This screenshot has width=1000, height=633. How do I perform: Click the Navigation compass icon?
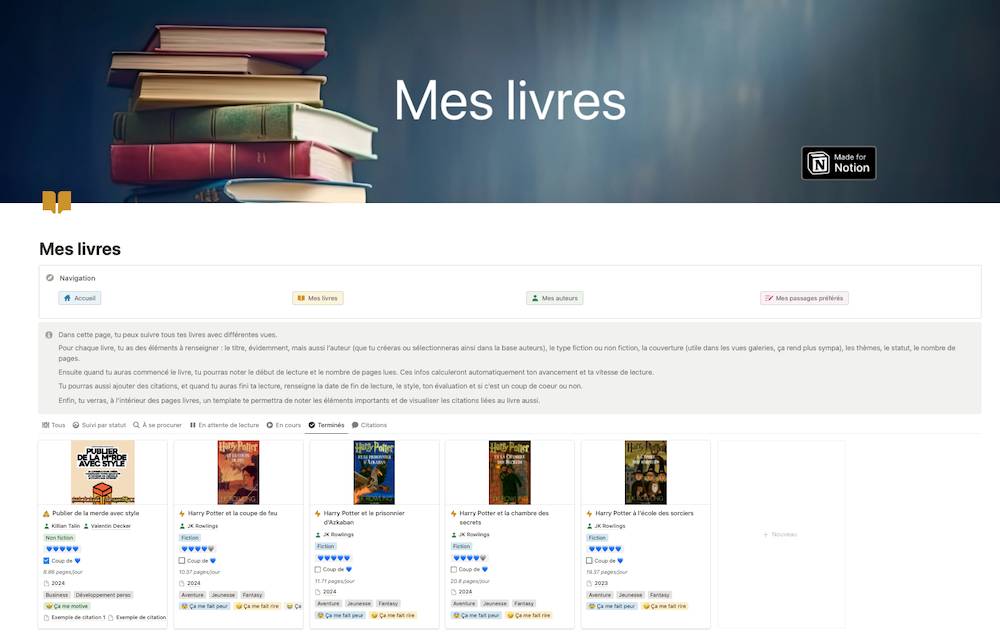(50, 278)
